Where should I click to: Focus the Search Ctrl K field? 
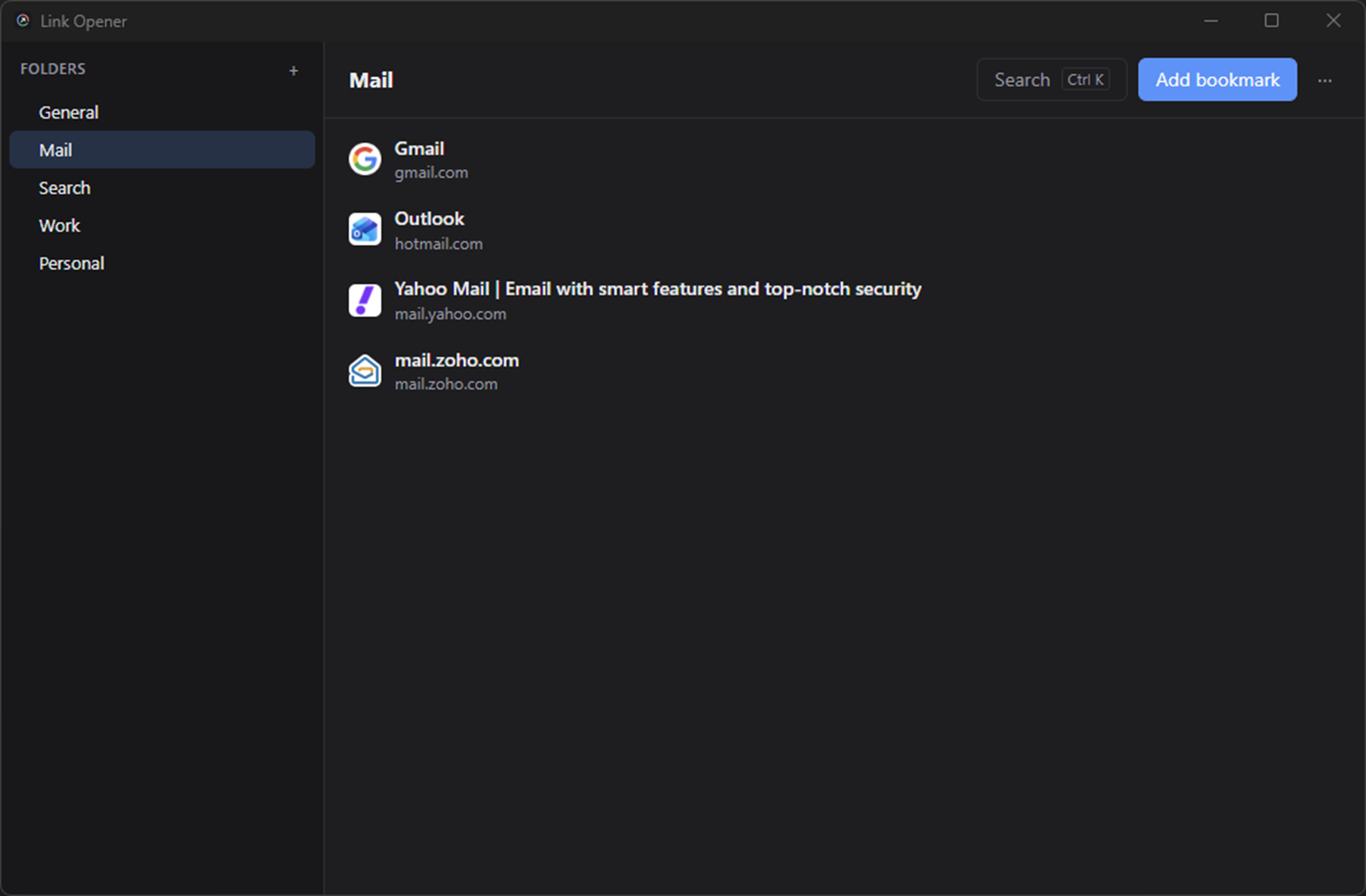1052,80
